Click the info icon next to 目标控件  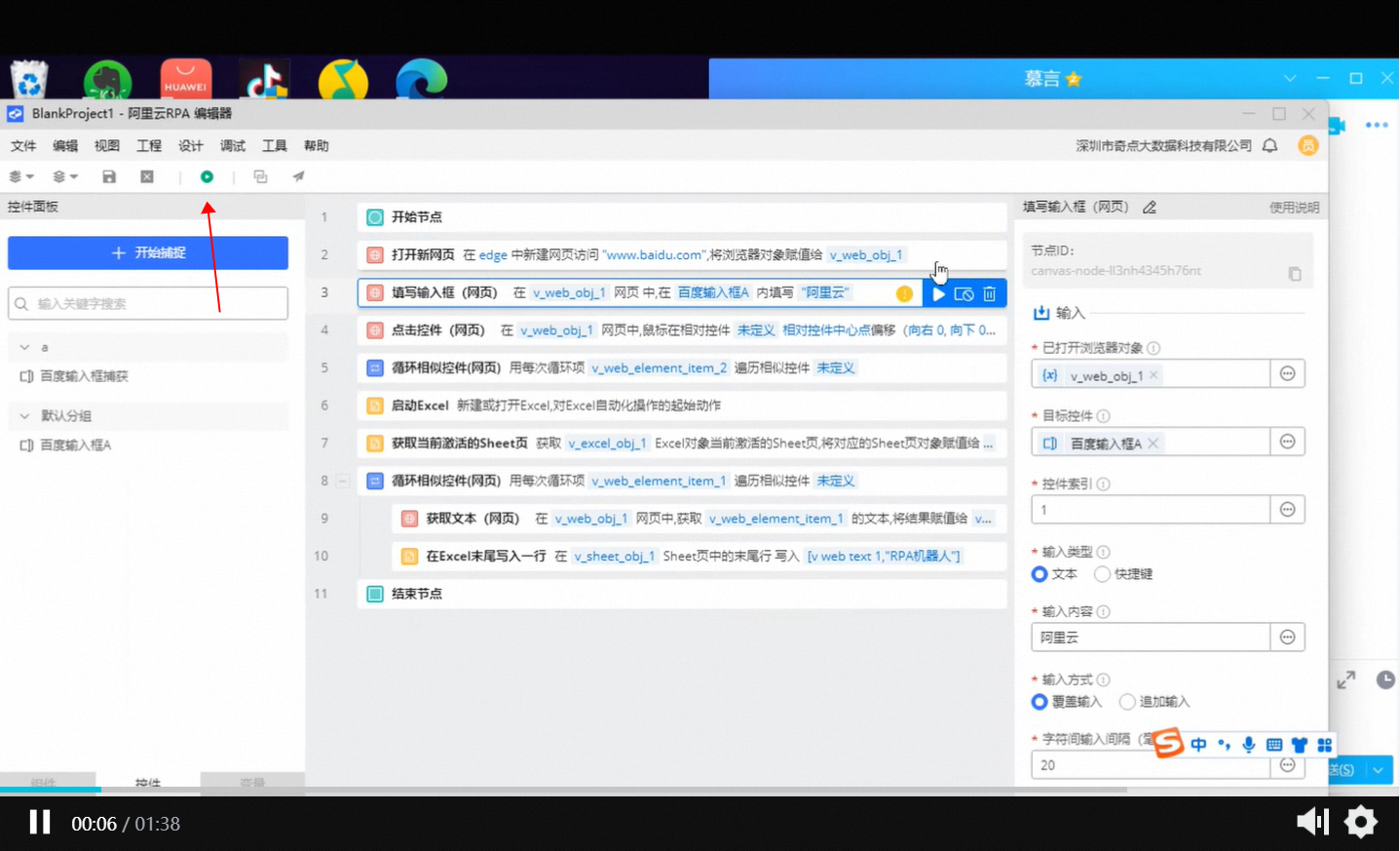click(x=1103, y=416)
